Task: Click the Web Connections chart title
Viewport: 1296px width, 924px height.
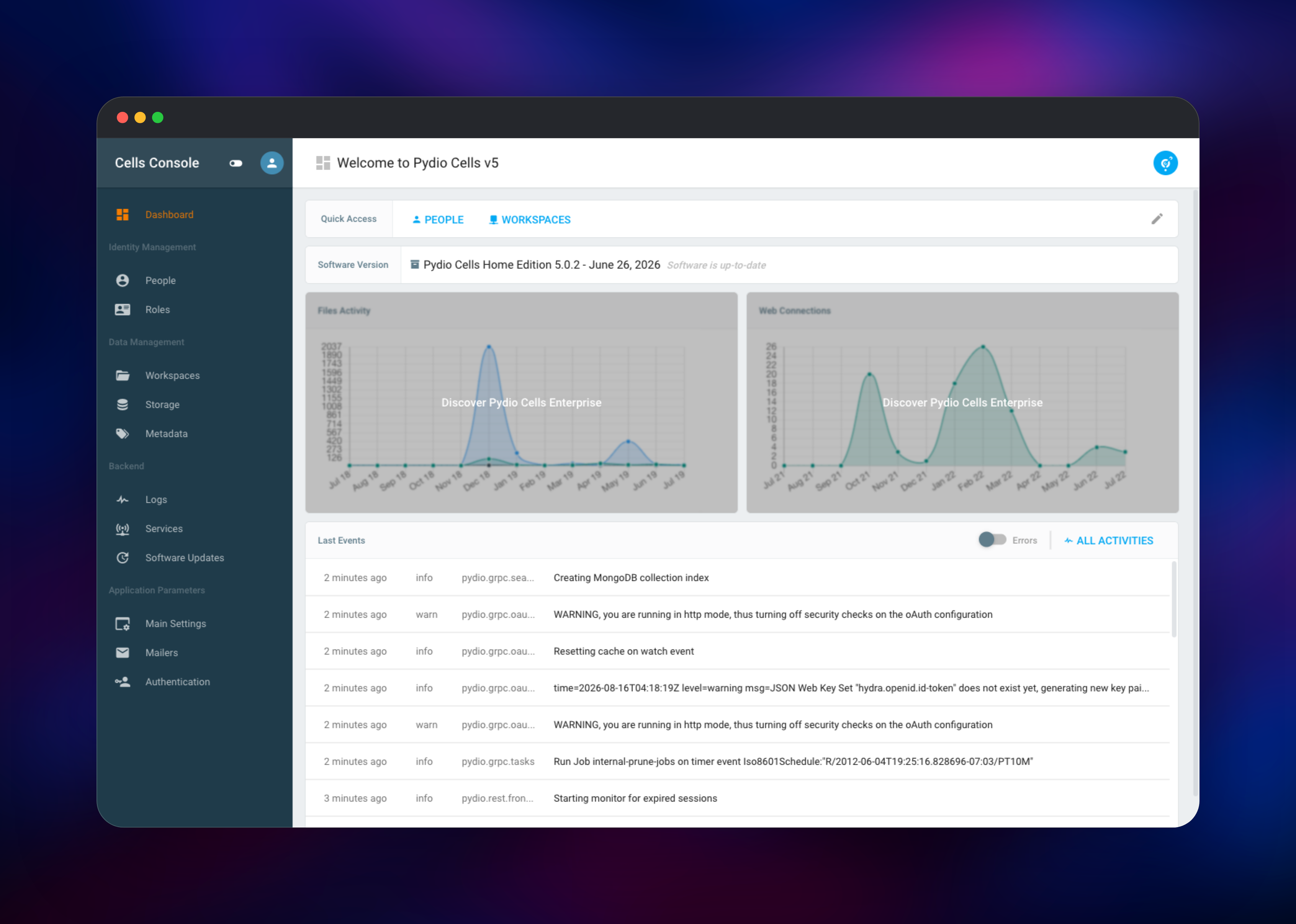Action: tap(794, 311)
